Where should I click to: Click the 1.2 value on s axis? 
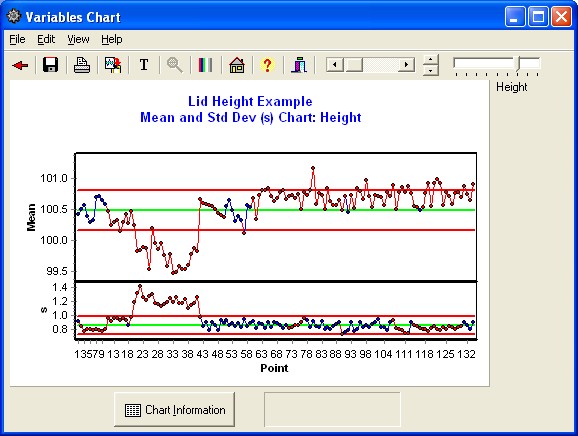tap(60, 301)
